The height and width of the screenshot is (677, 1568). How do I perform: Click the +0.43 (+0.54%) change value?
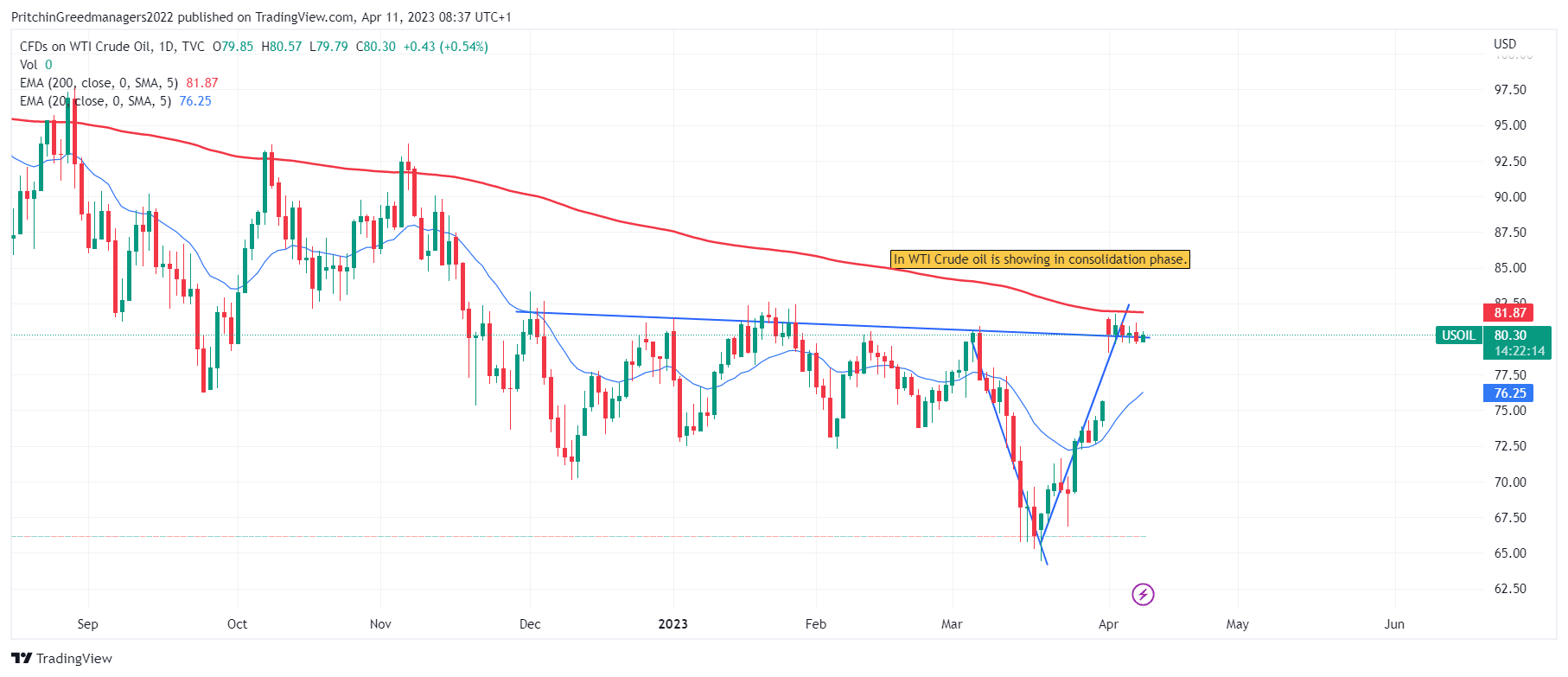445,47
